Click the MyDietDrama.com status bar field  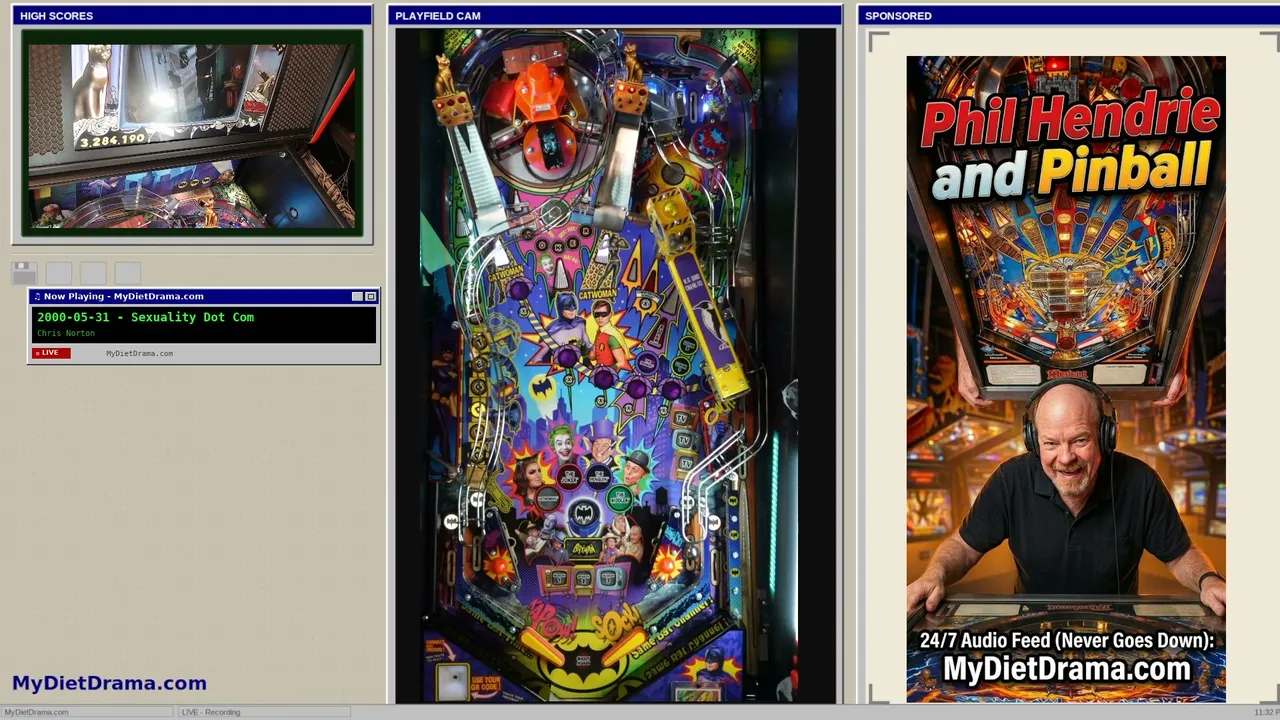tap(88, 712)
